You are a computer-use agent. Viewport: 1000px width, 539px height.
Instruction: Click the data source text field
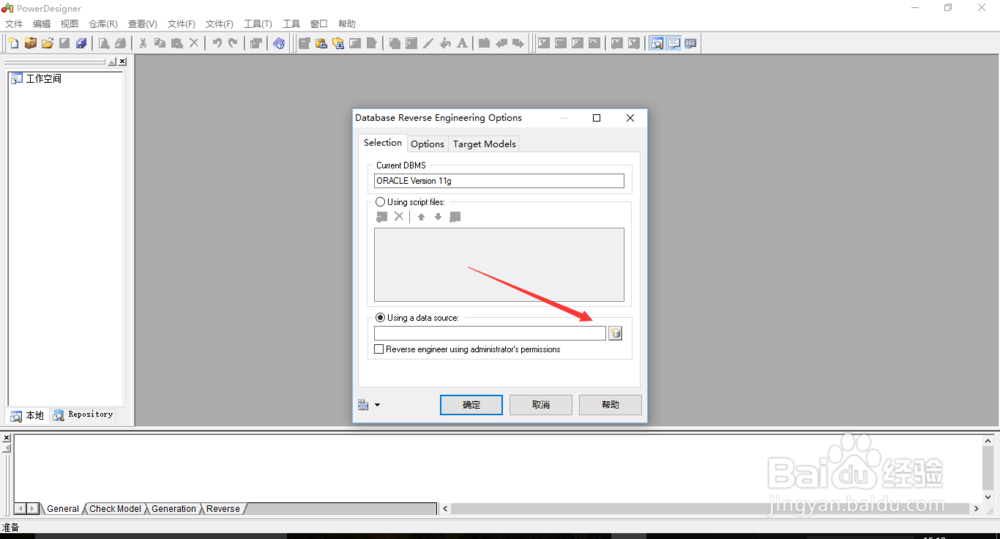pos(490,333)
